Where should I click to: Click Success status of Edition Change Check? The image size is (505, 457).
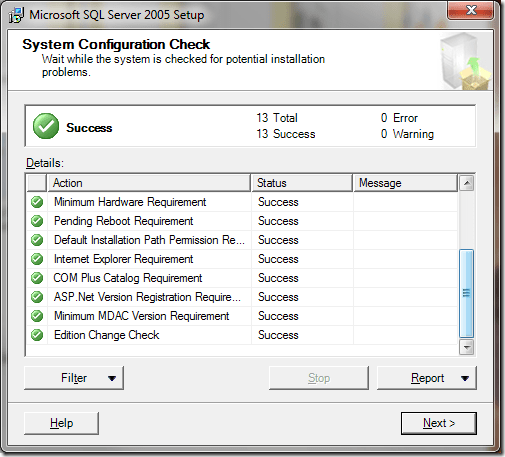pyautogui.click(x=278, y=335)
